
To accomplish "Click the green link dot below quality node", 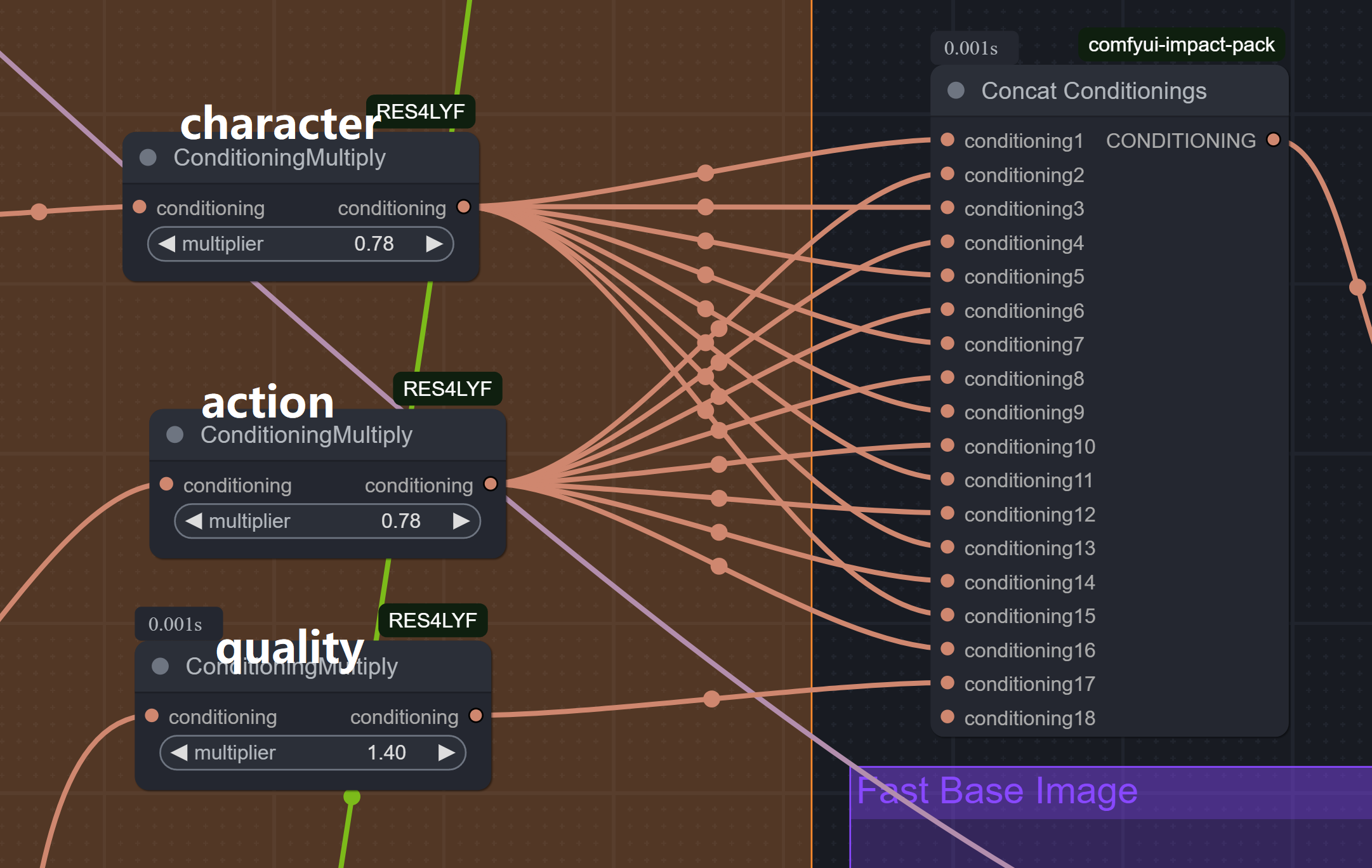I will pyautogui.click(x=352, y=796).
